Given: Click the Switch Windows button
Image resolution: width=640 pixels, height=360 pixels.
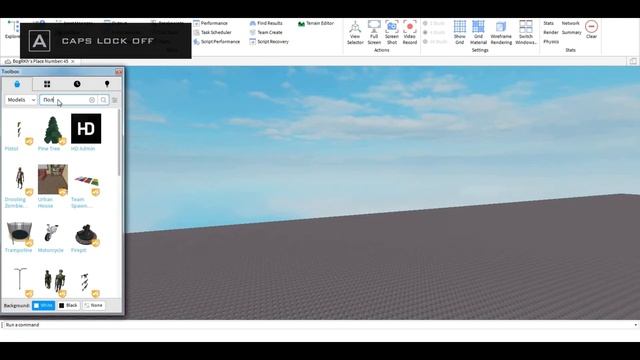Looking at the screenshot, I should pyautogui.click(x=526, y=33).
